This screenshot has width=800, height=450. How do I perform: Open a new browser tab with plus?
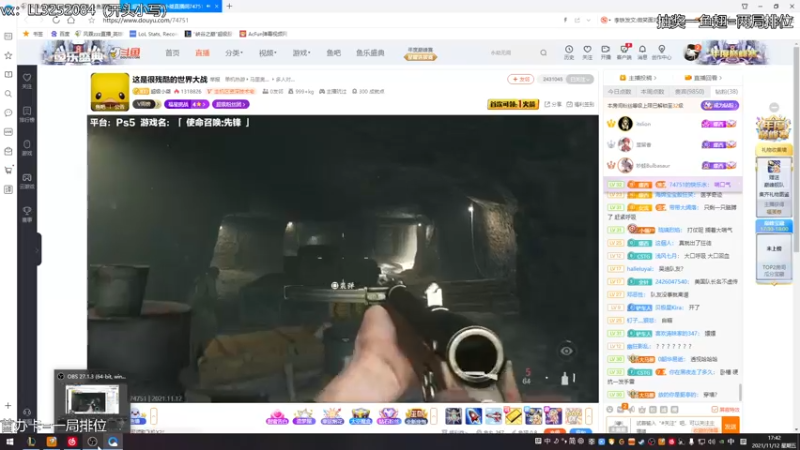click(x=230, y=6)
